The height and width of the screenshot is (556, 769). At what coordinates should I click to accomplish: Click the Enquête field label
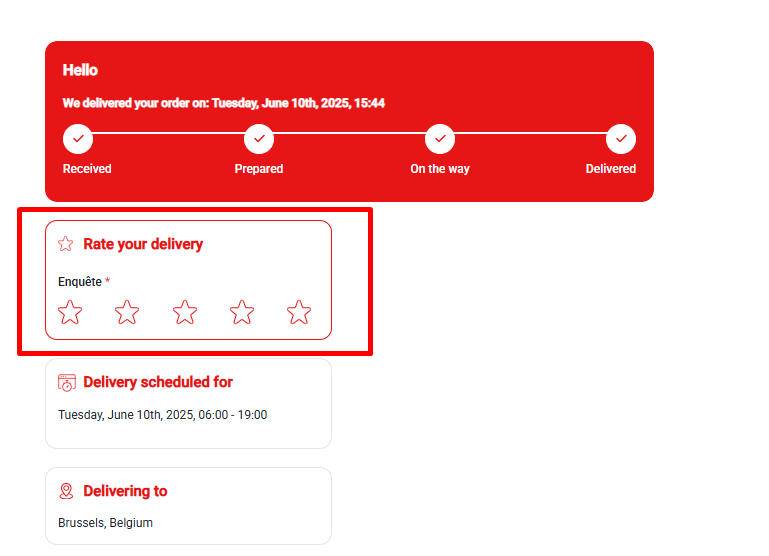coord(80,282)
